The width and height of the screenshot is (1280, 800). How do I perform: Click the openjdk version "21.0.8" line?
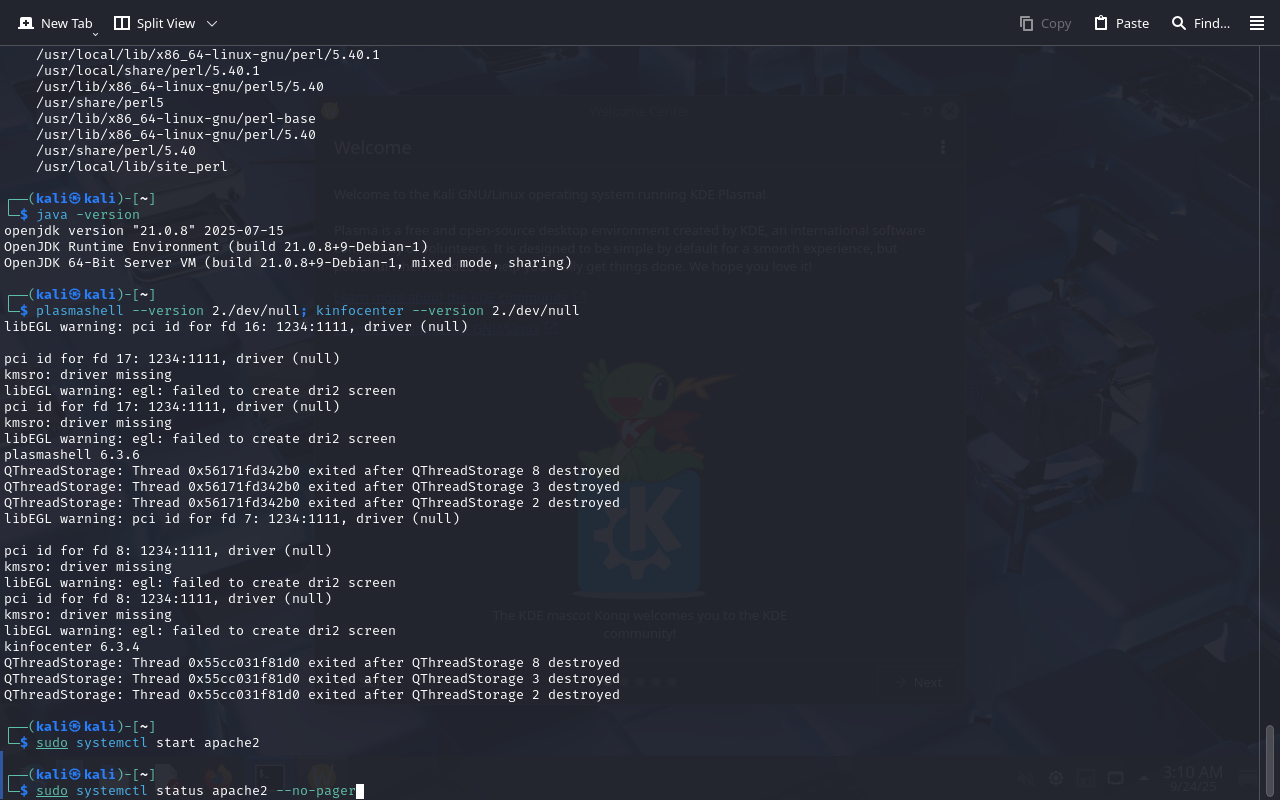(x=144, y=231)
